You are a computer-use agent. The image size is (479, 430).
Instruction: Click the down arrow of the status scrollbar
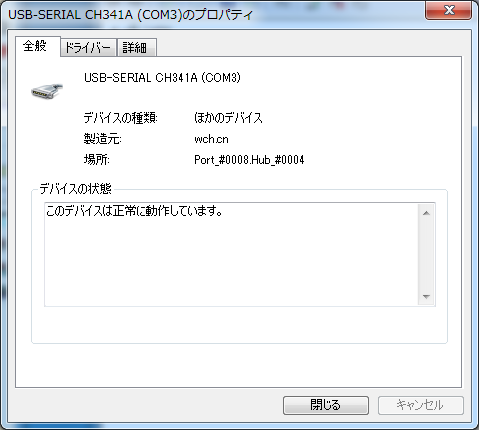point(426,296)
